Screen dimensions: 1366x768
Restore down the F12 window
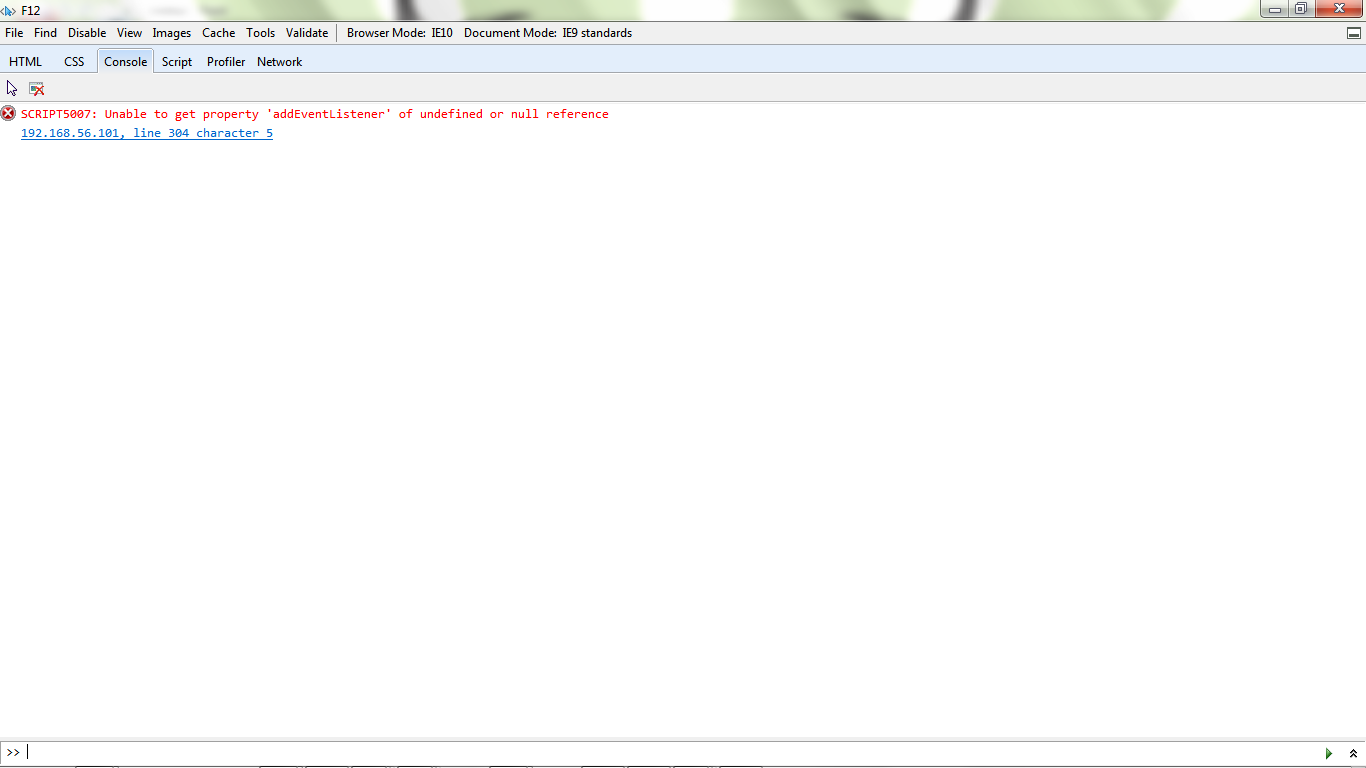pyautogui.click(x=1301, y=9)
